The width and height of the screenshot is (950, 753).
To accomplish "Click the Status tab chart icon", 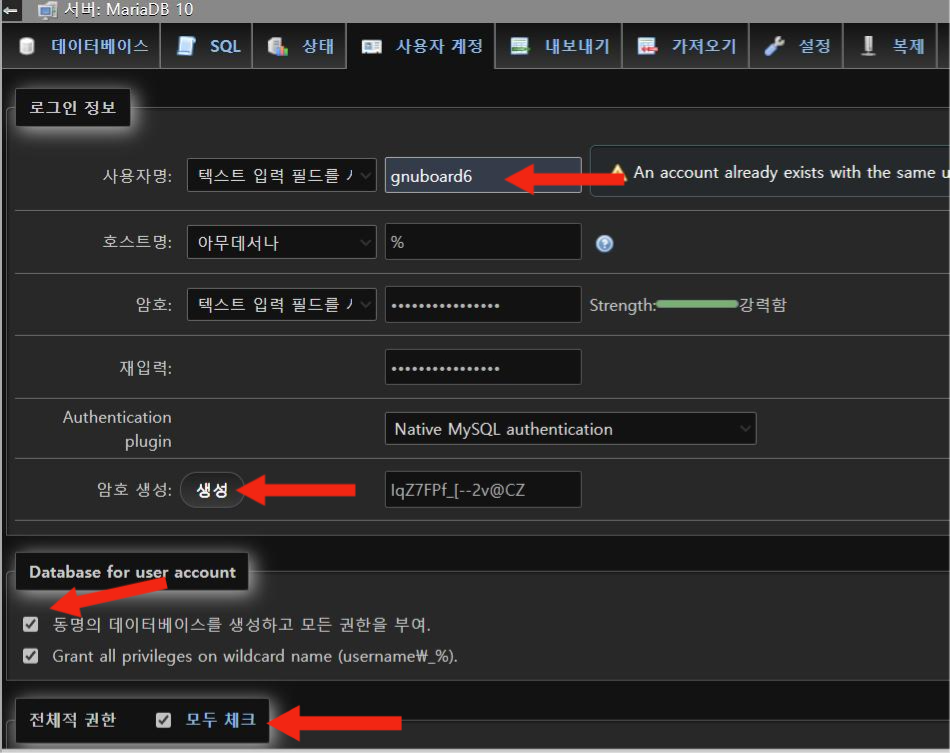I will (x=277, y=47).
